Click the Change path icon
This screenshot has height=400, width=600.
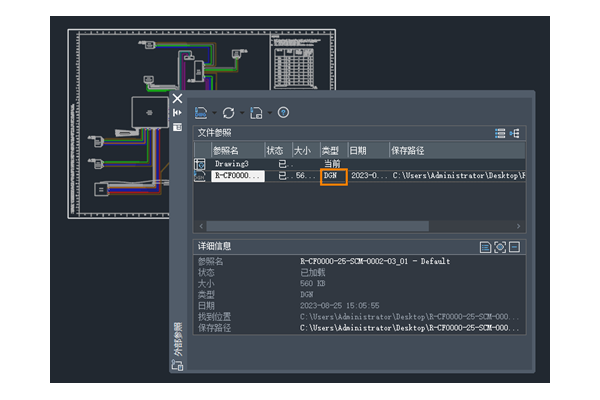(x=256, y=113)
